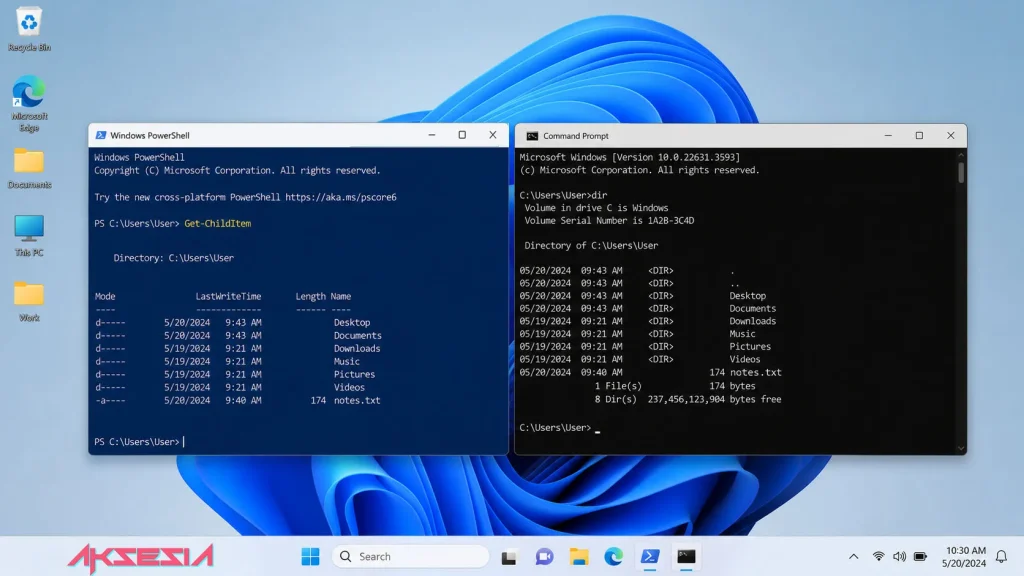The height and width of the screenshot is (576, 1024).
Task: Click the Command Prompt icon in its title bar
Action: click(x=532, y=136)
